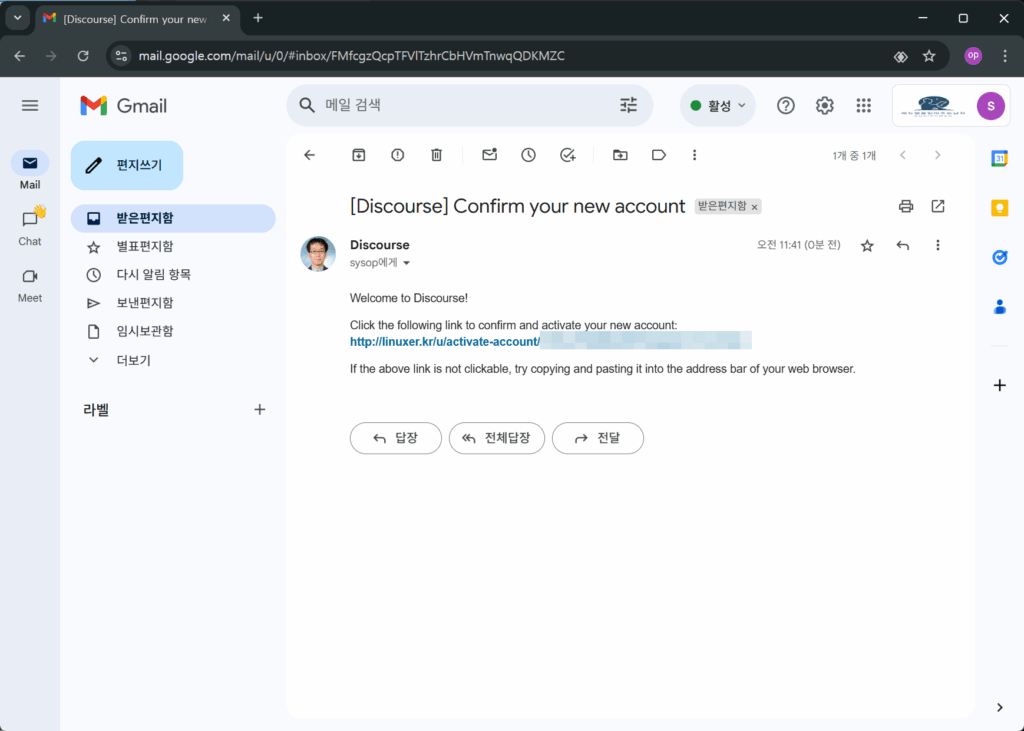The width and height of the screenshot is (1024, 731).
Task: Open the email in a new window
Action: (938, 206)
